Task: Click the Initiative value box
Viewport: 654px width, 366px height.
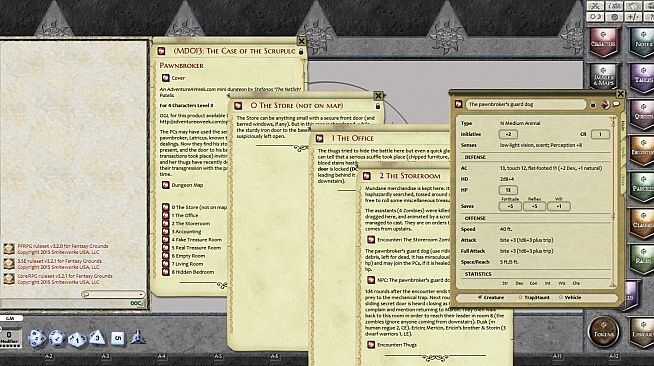Action: (508, 134)
